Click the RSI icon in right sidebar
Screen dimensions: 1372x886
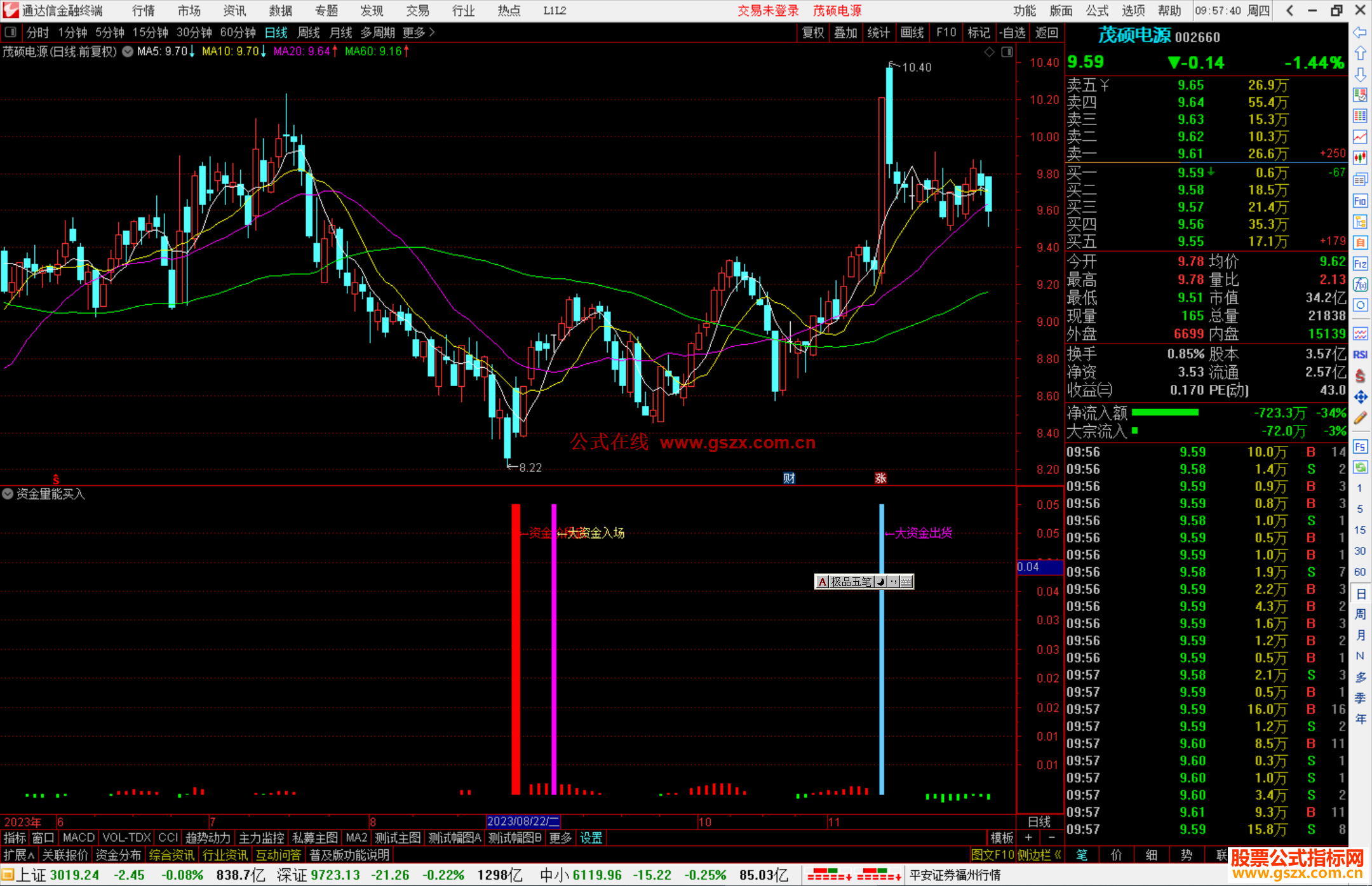click(1360, 354)
